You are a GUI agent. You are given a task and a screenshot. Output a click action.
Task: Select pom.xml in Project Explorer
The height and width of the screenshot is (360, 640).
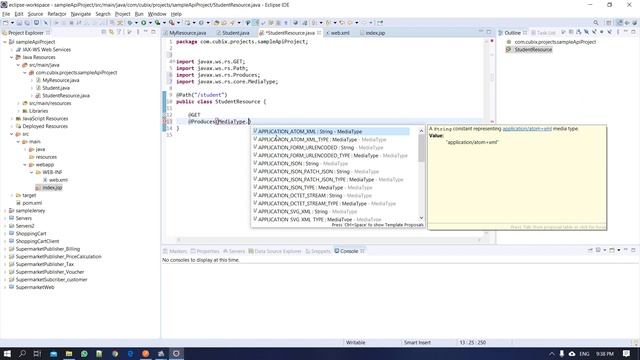pyautogui.click(x=32, y=203)
